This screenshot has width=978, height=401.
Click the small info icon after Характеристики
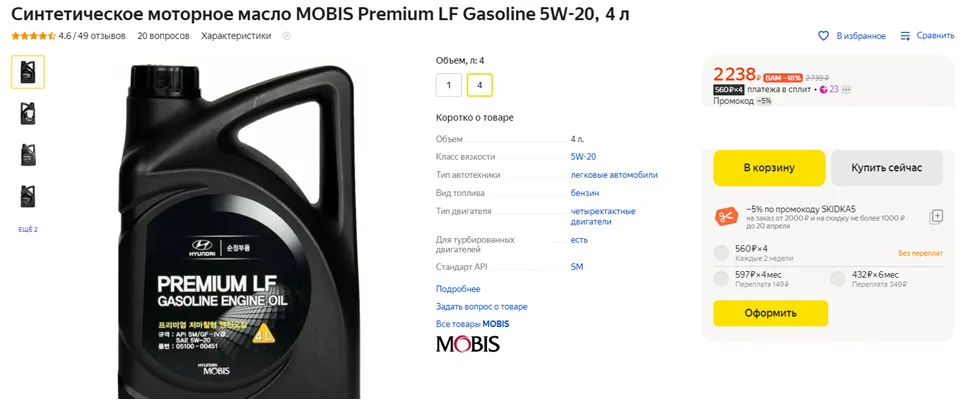[x=287, y=36]
